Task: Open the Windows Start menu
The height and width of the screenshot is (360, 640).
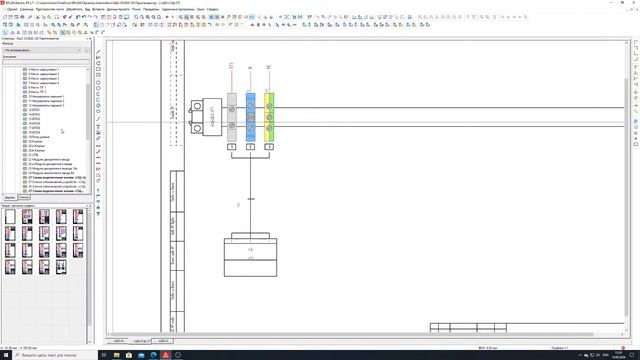Action: click(6, 355)
